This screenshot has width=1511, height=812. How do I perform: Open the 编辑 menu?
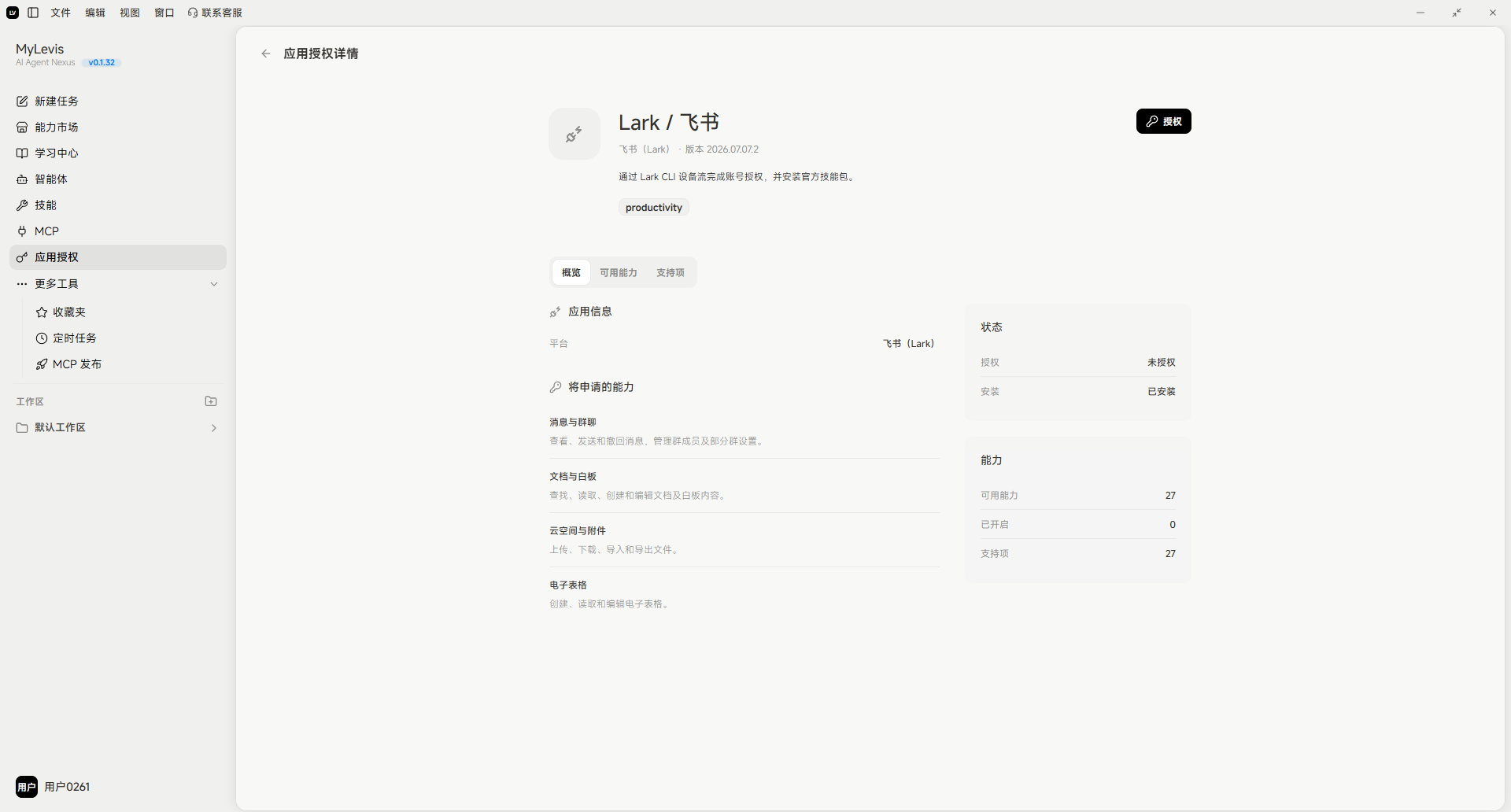point(95,13)
